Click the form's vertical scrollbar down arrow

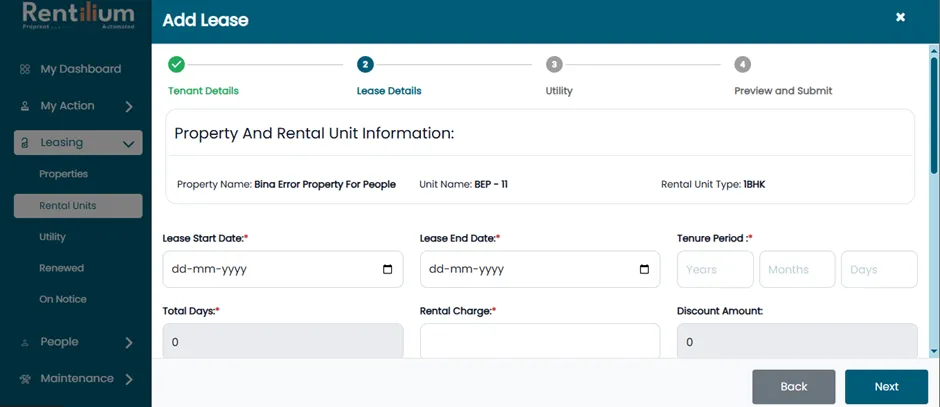(x=934, y=351)
